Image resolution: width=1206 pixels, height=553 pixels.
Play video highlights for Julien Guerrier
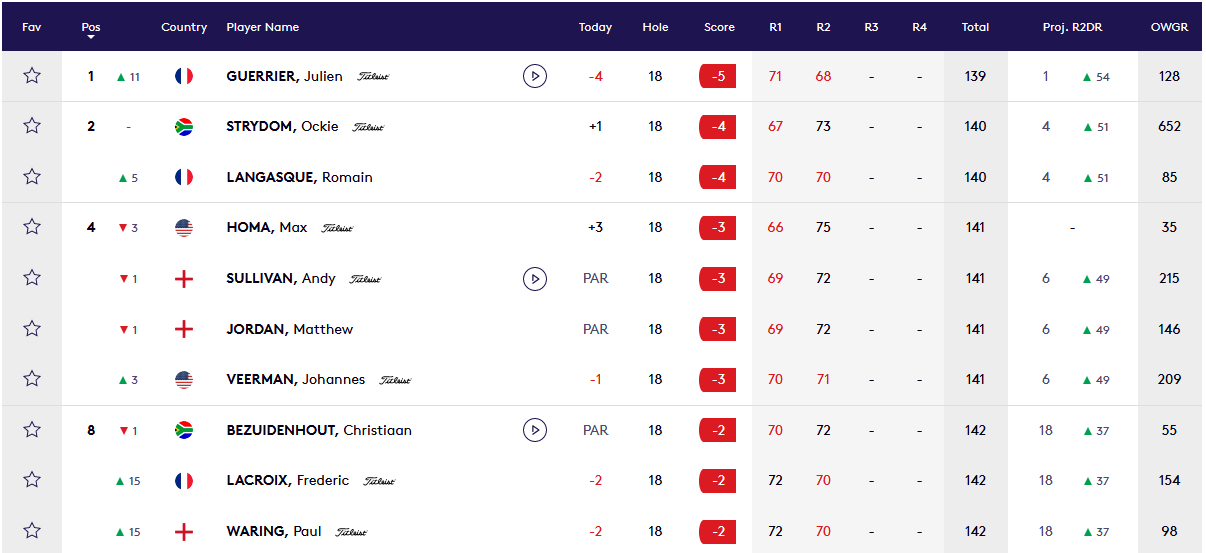[x=535, y=76]
